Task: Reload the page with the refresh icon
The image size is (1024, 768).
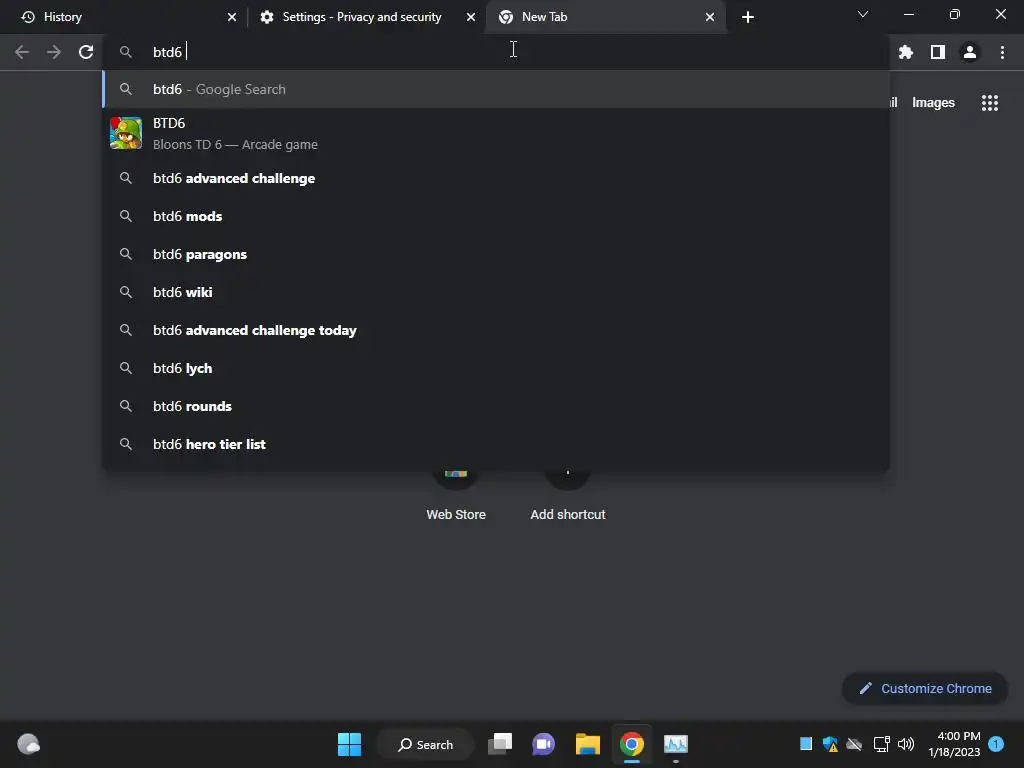Action: coord(86,52)
